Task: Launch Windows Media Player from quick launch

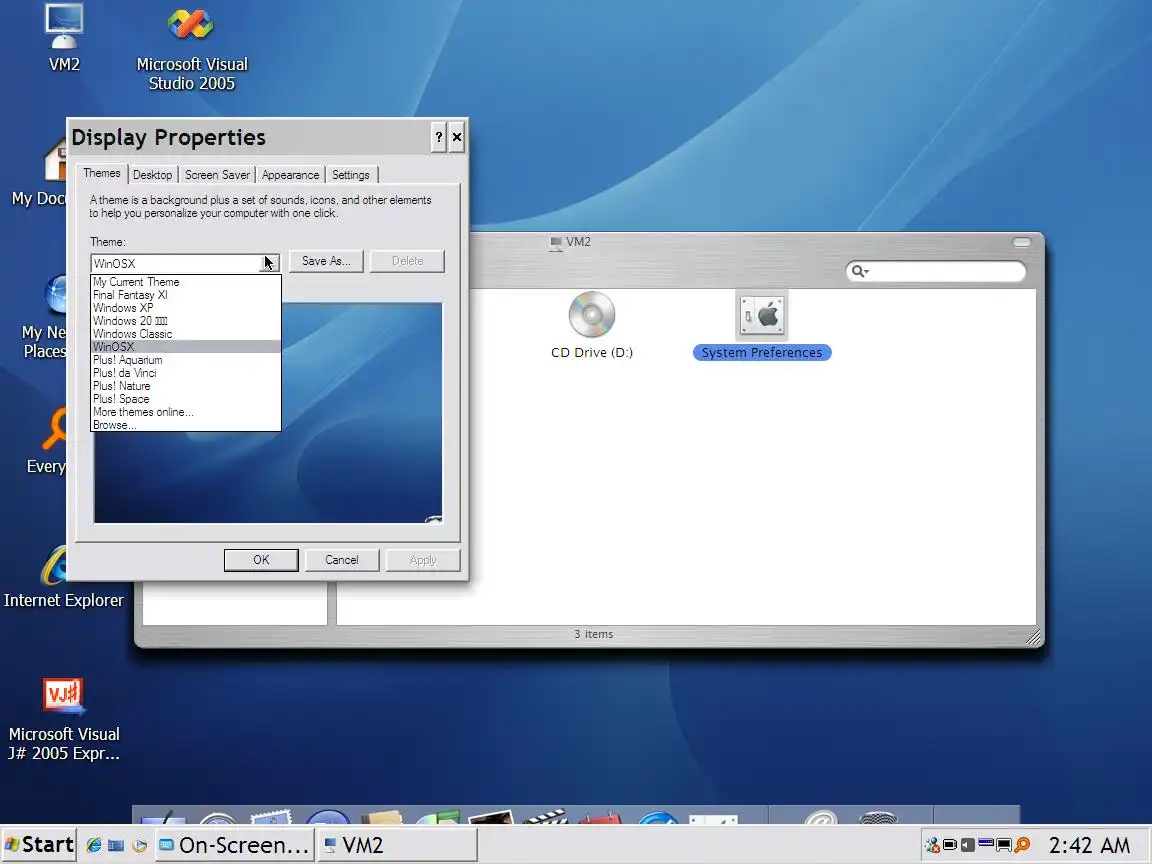Action: click(139, 845)
